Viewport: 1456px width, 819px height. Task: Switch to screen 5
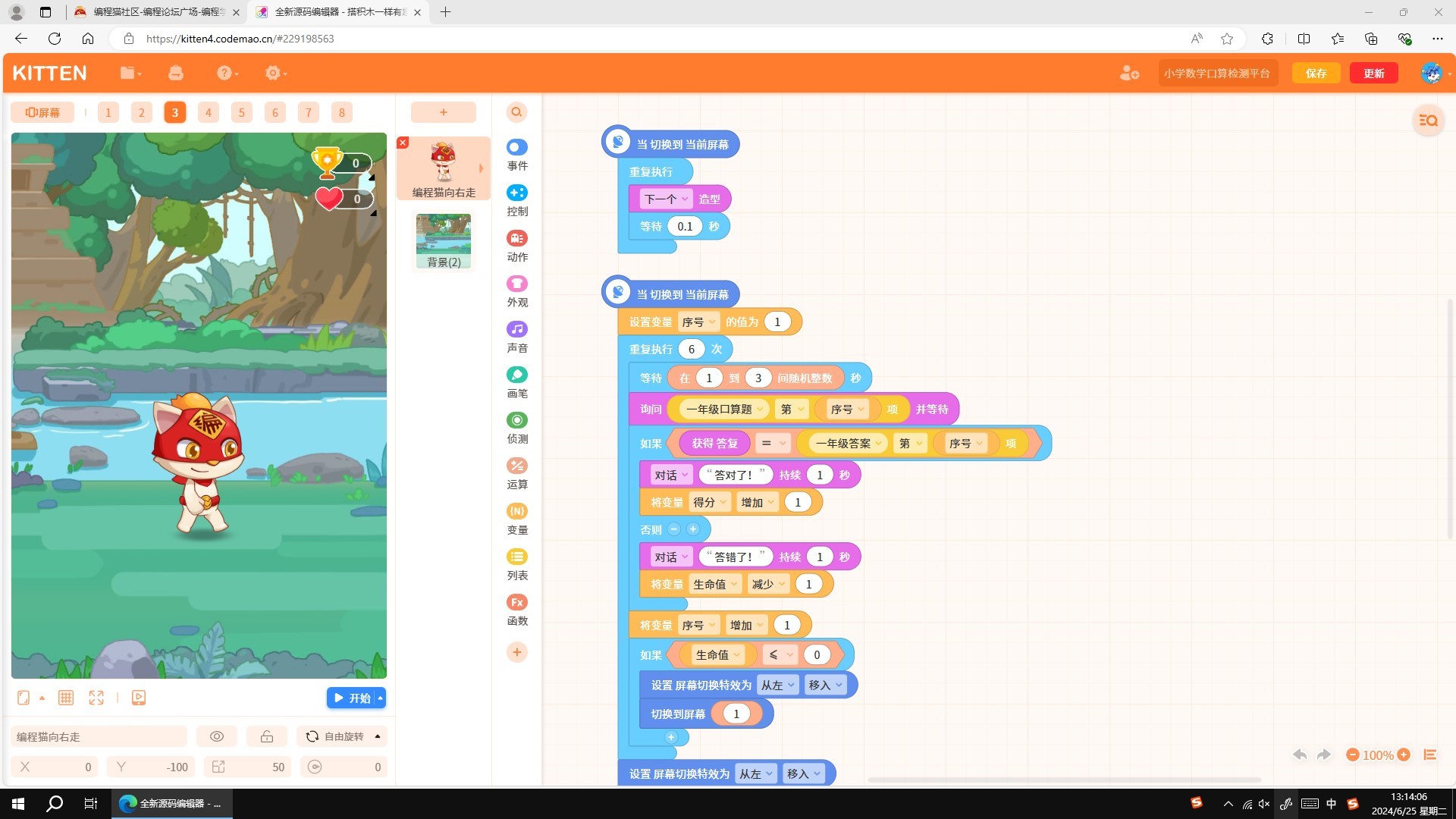pos(242,112)
